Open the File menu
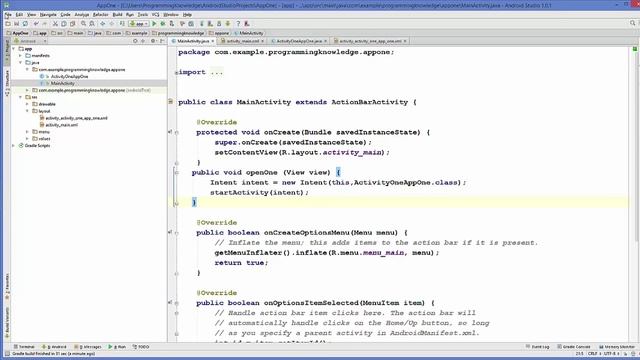The image size is (640, 360). (8, 15)
